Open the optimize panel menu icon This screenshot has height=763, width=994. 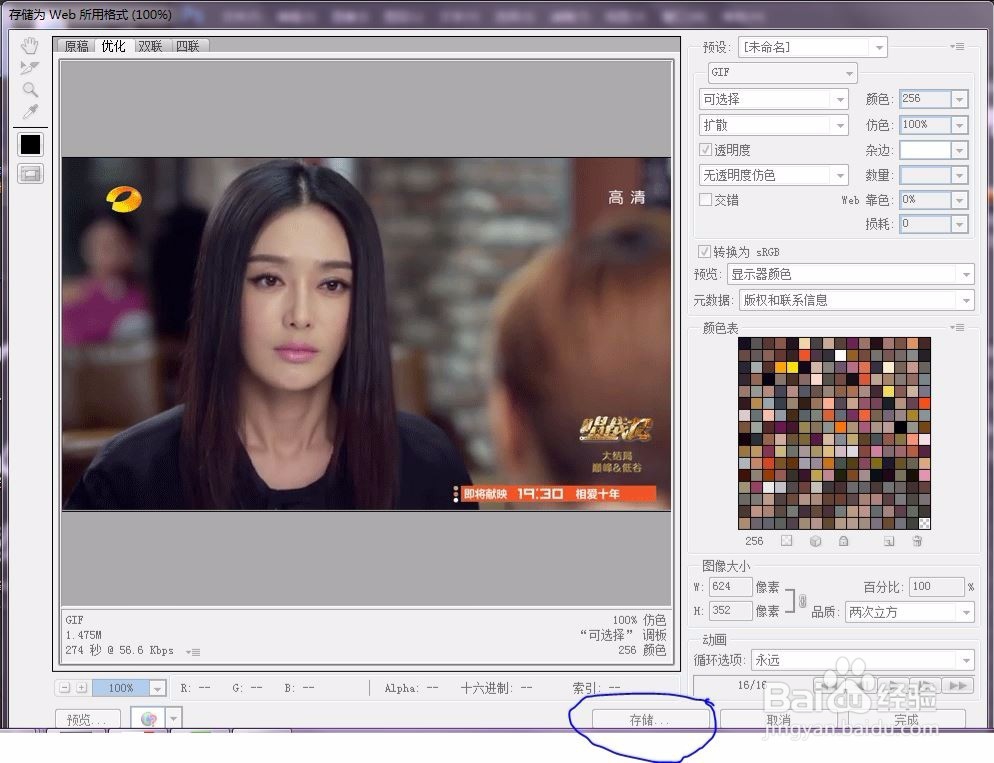click(957, 46)
